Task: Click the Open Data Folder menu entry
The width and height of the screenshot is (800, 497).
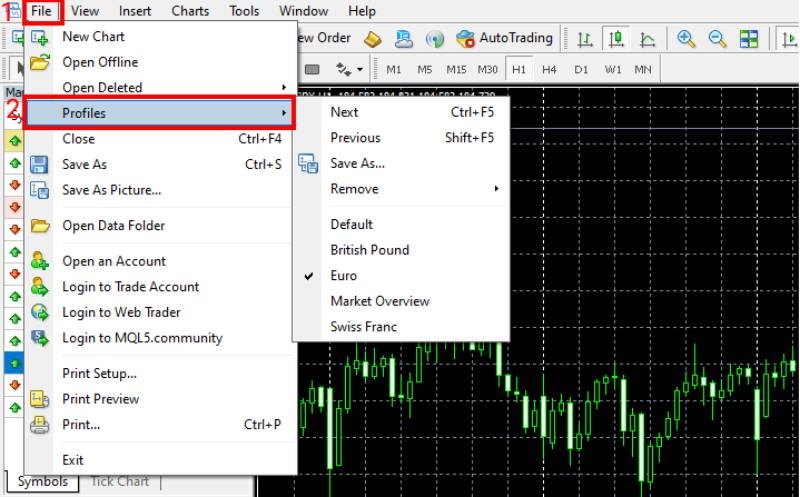Action: (x=160, y=226)
